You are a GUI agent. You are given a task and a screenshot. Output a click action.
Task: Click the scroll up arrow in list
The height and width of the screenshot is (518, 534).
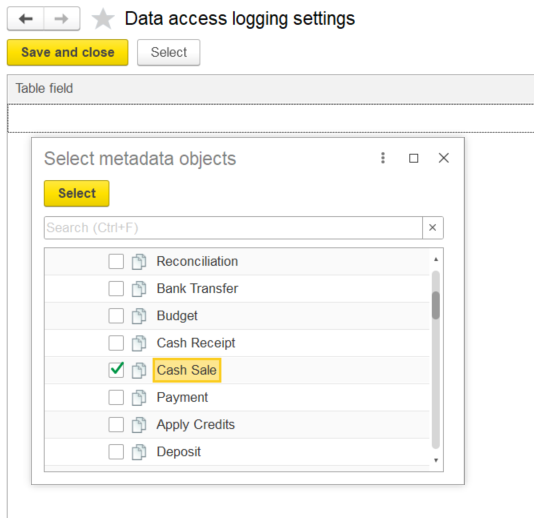coord(436,260)
